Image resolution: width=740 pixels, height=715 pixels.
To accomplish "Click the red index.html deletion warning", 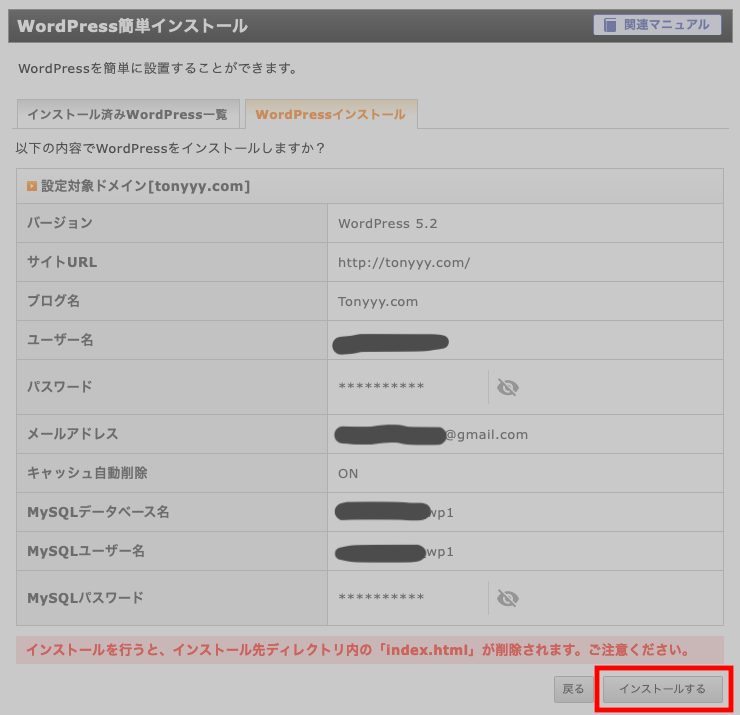I will pyautogui.click(x=370, y=650).
